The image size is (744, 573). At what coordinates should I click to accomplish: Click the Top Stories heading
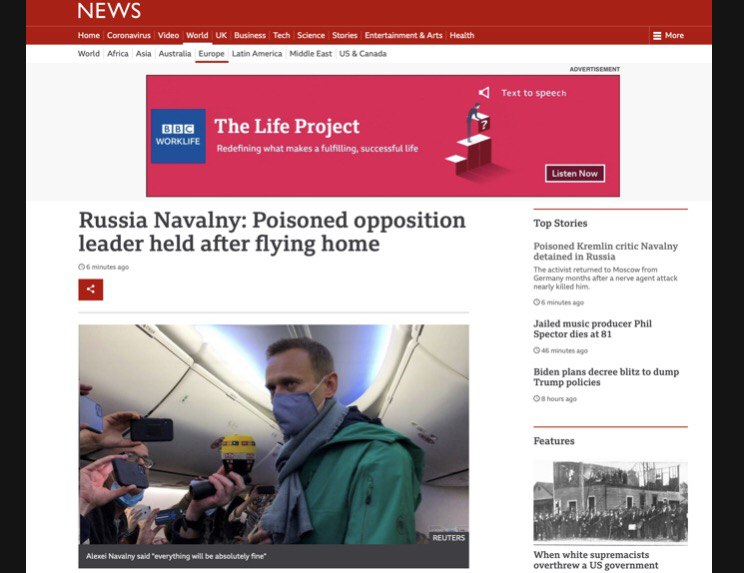point(560,223)
